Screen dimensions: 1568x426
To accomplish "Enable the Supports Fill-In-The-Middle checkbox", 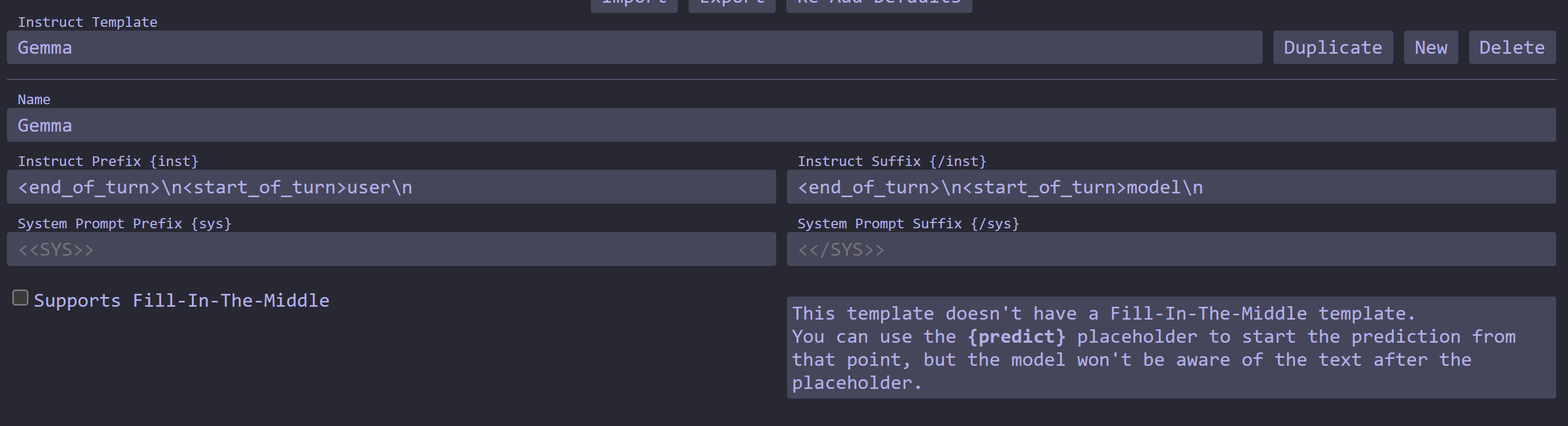I will [x=20, y=298].
